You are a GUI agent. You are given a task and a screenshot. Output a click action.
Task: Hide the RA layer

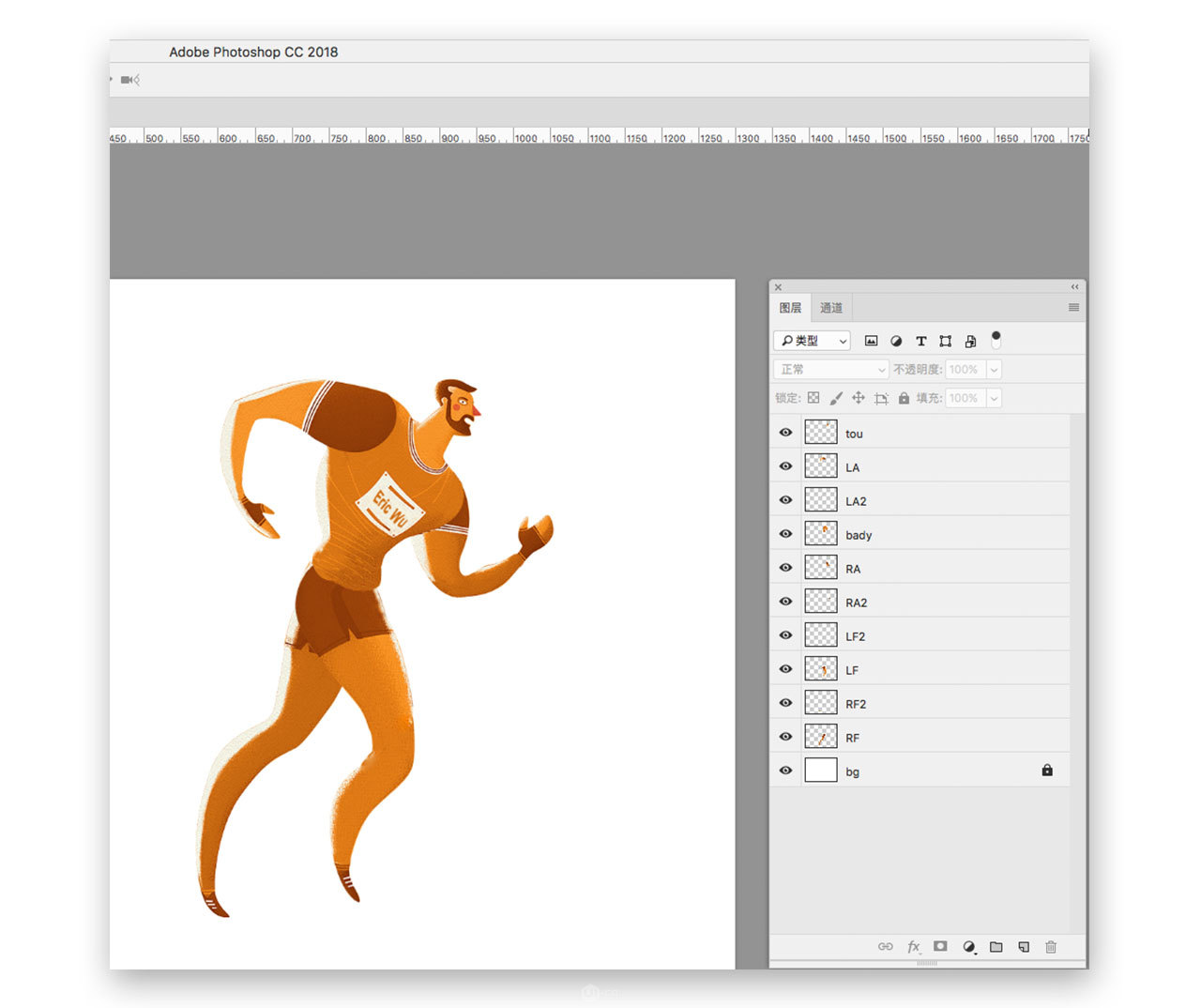[x=785, y=568]
